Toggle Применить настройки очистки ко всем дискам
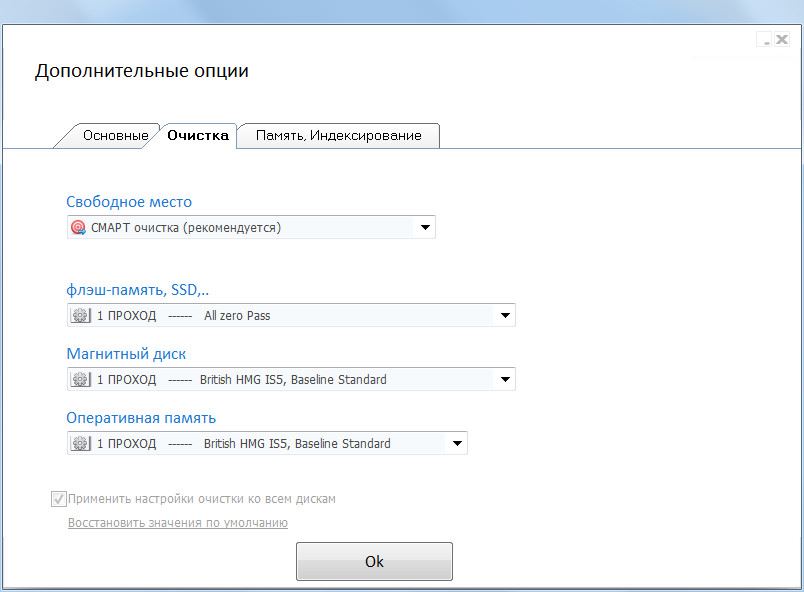 coord(59,499)
